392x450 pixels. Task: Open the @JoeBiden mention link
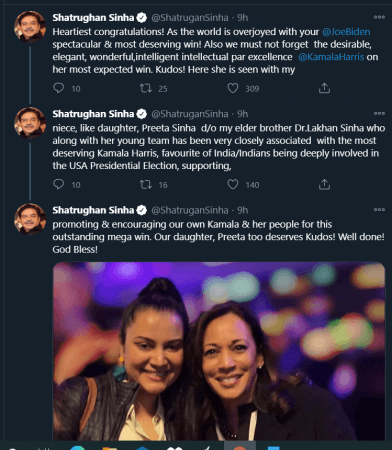tap(346, 32)
